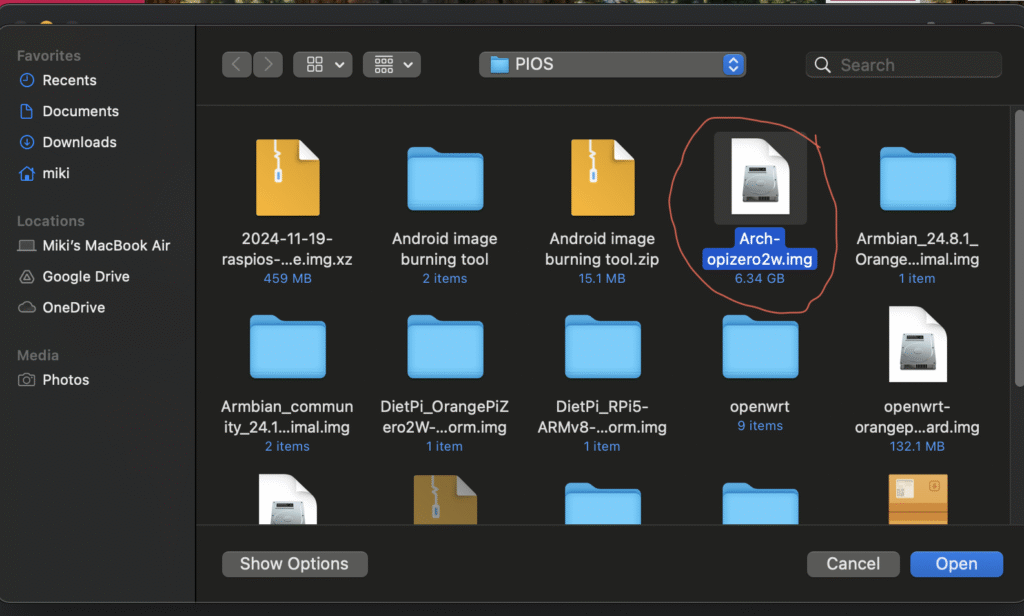
Task: Select the DietPi_RPi5-ARMv8 folder
Action: [x=602, y=347]
